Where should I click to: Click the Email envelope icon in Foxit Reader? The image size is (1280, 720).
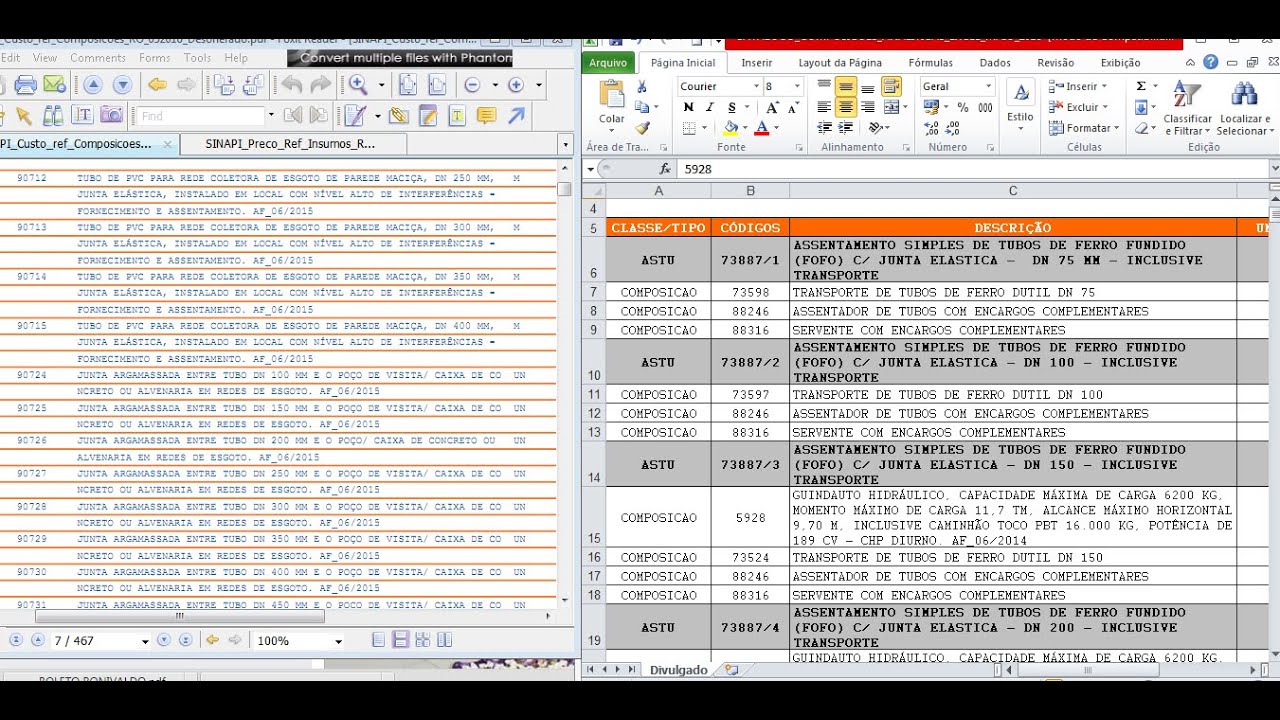pyautogui.click(x=54, y=85)
